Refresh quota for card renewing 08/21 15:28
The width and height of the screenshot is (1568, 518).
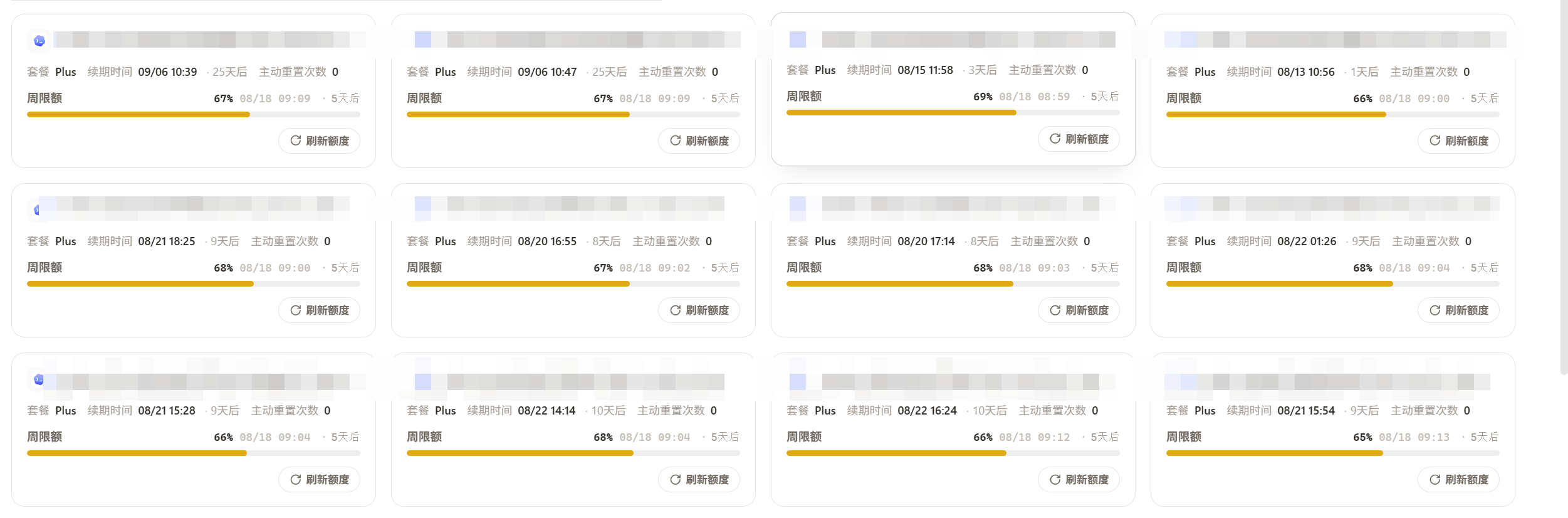tap(319, 479)
